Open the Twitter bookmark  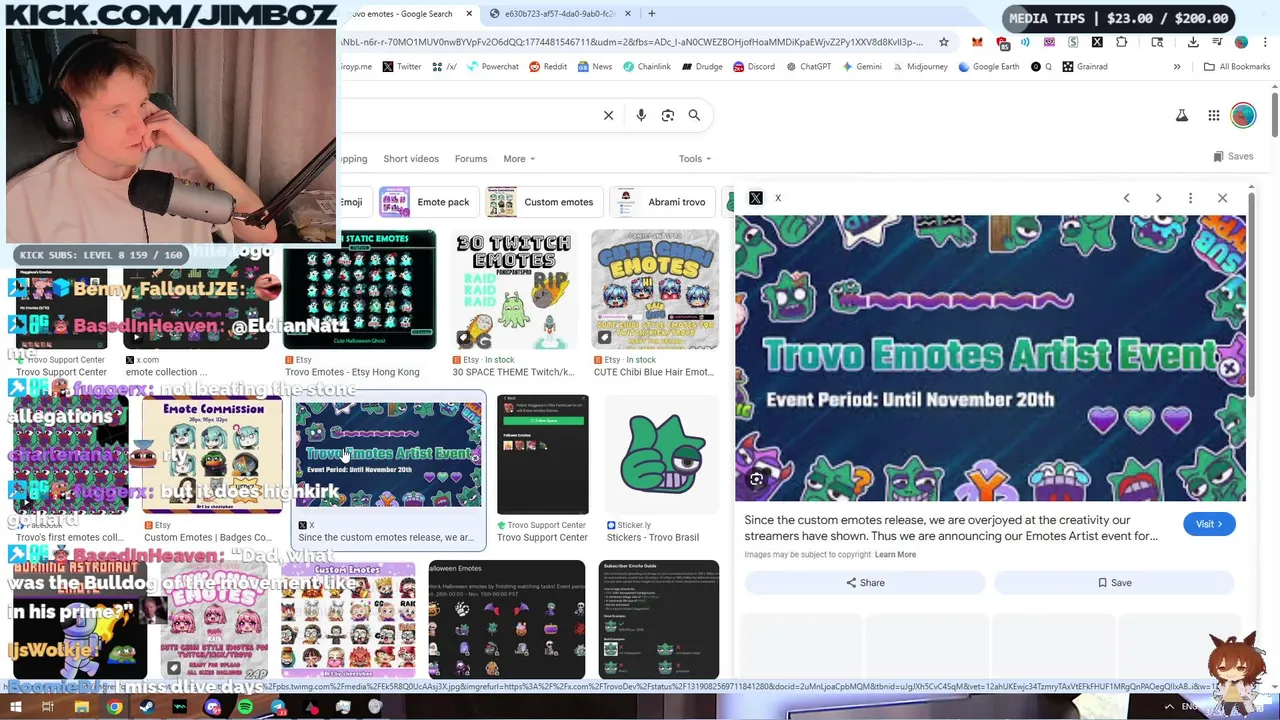tap(401, 67)
